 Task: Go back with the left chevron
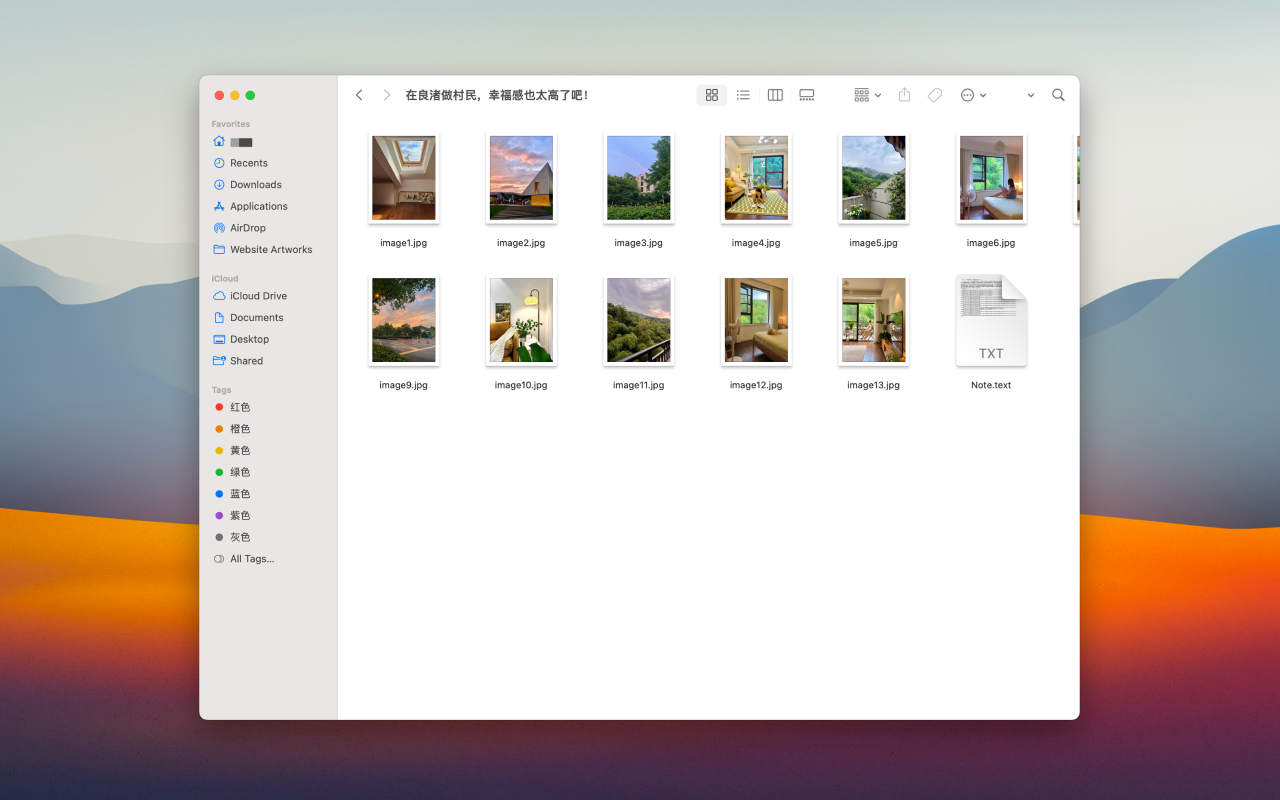[359, 95]
